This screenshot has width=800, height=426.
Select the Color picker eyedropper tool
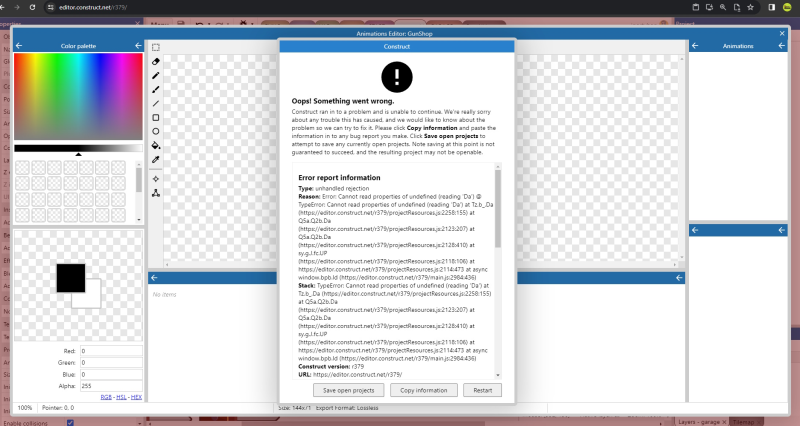tap(156, 160)
